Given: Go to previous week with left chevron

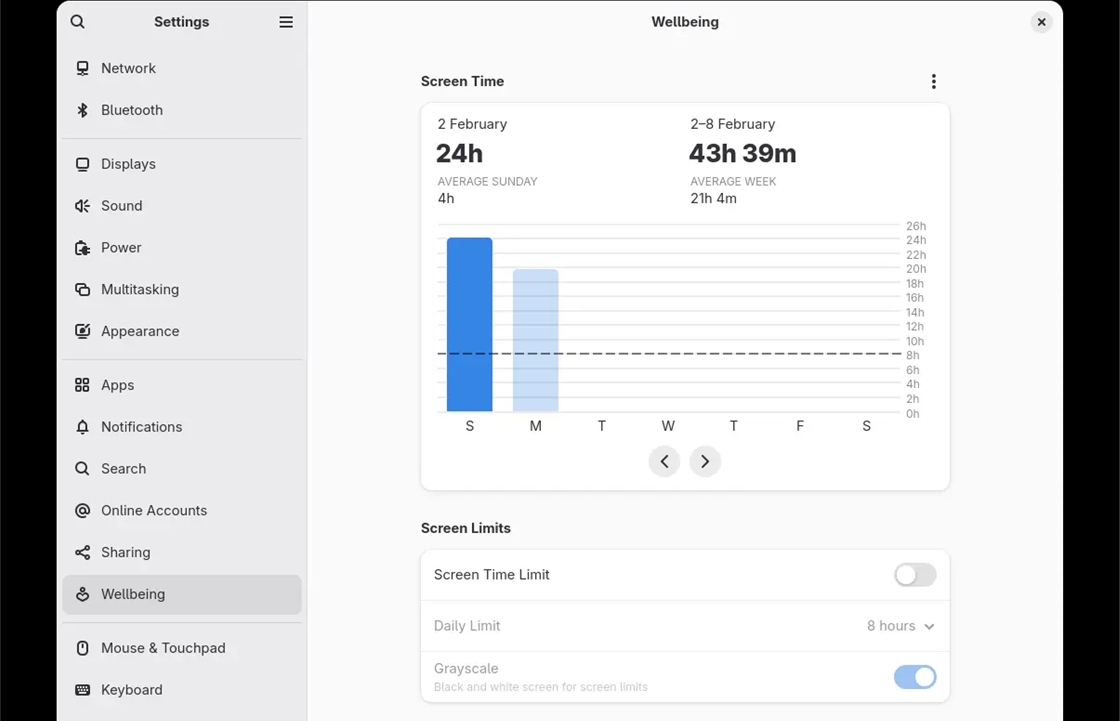Looking at the screenshot, I should tap(664, 462).
